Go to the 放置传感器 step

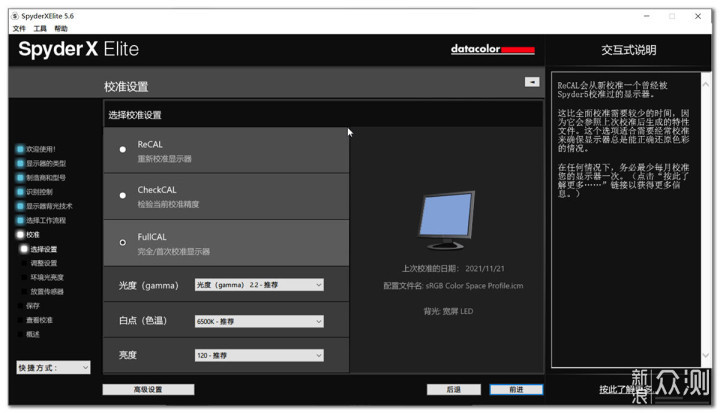[x=47, y=291]
